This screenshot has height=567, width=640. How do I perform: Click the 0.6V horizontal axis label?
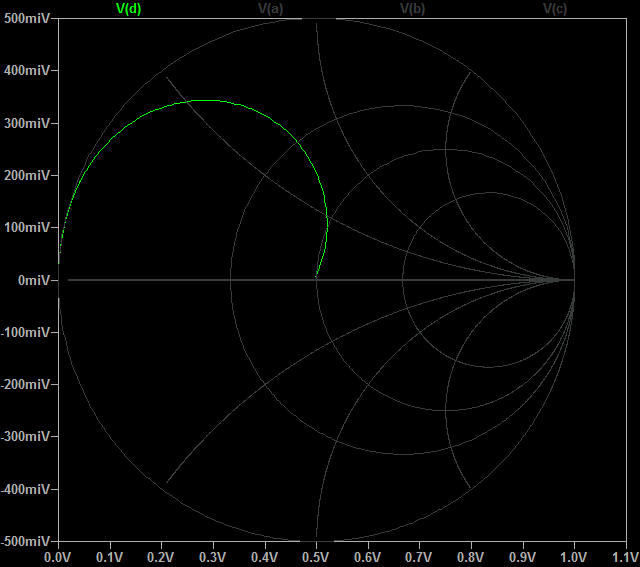368,557
